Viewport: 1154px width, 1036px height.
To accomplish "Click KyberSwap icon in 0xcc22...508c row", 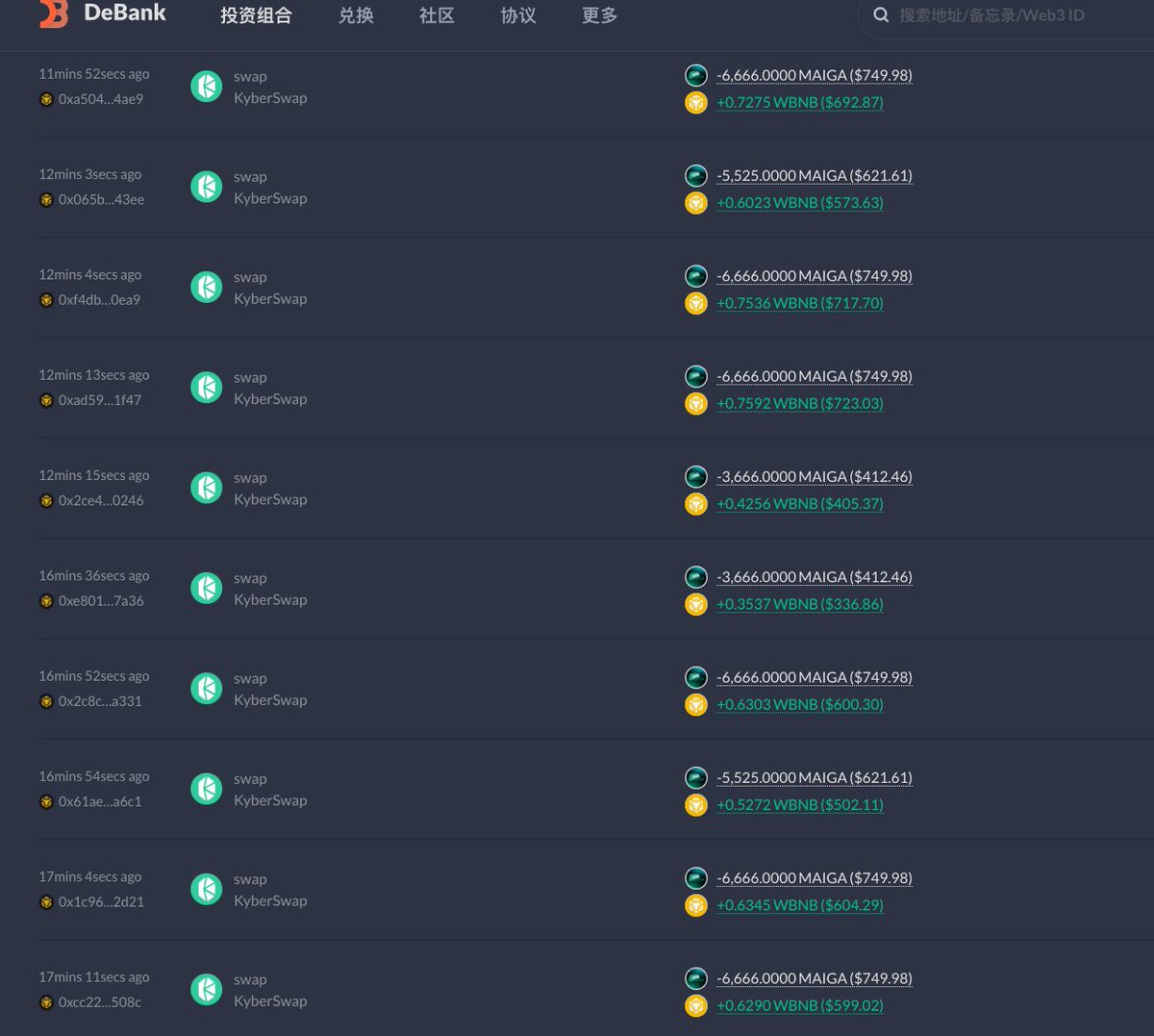I will click(x=207, y=990).
